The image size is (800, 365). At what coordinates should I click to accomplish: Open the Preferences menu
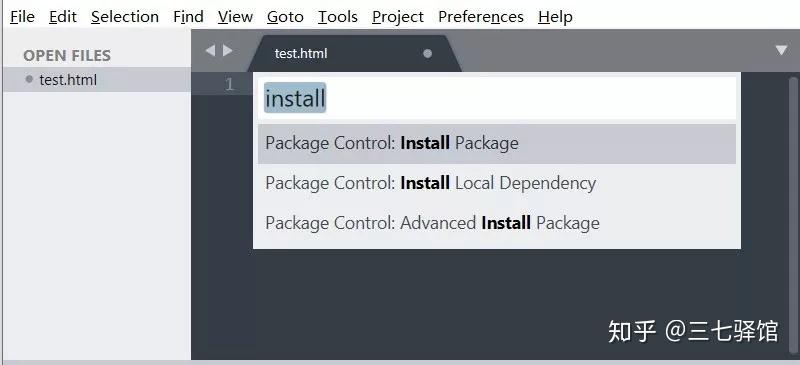click(x=481, y=17)
